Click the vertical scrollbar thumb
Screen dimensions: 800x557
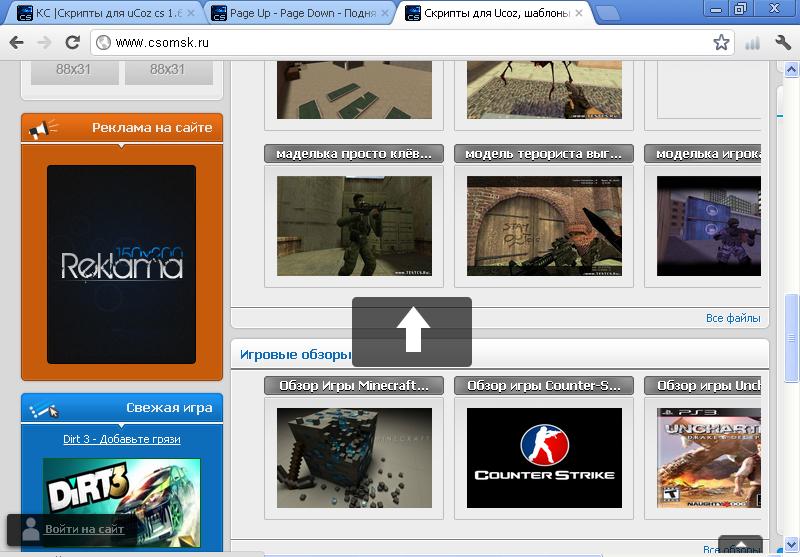792,338
